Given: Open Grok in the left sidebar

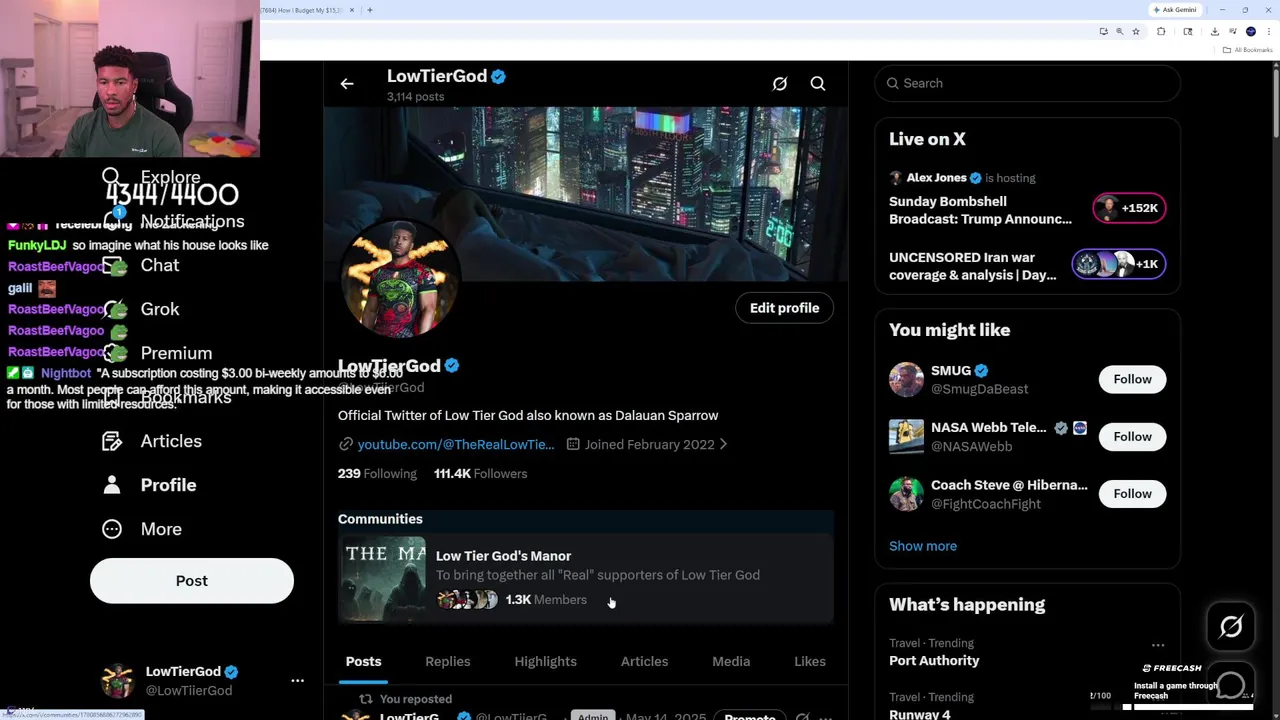Looking at the screenshot, I should click(x=141, y=309).
